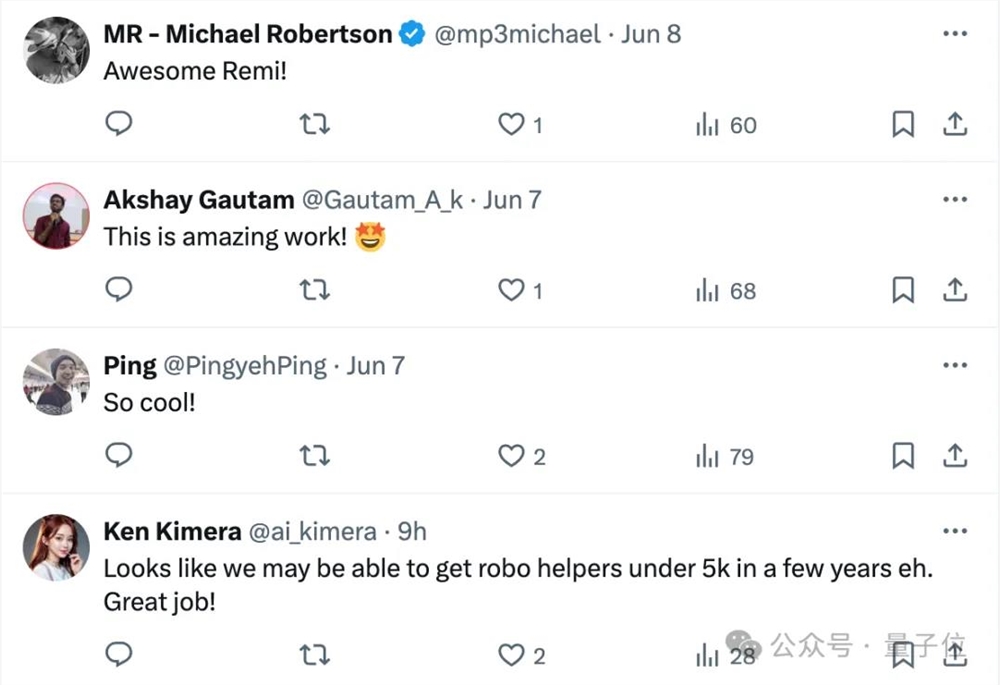Like Michael Robertson's tweet
Screen dimensions: 1000x685
click(512, 124)
